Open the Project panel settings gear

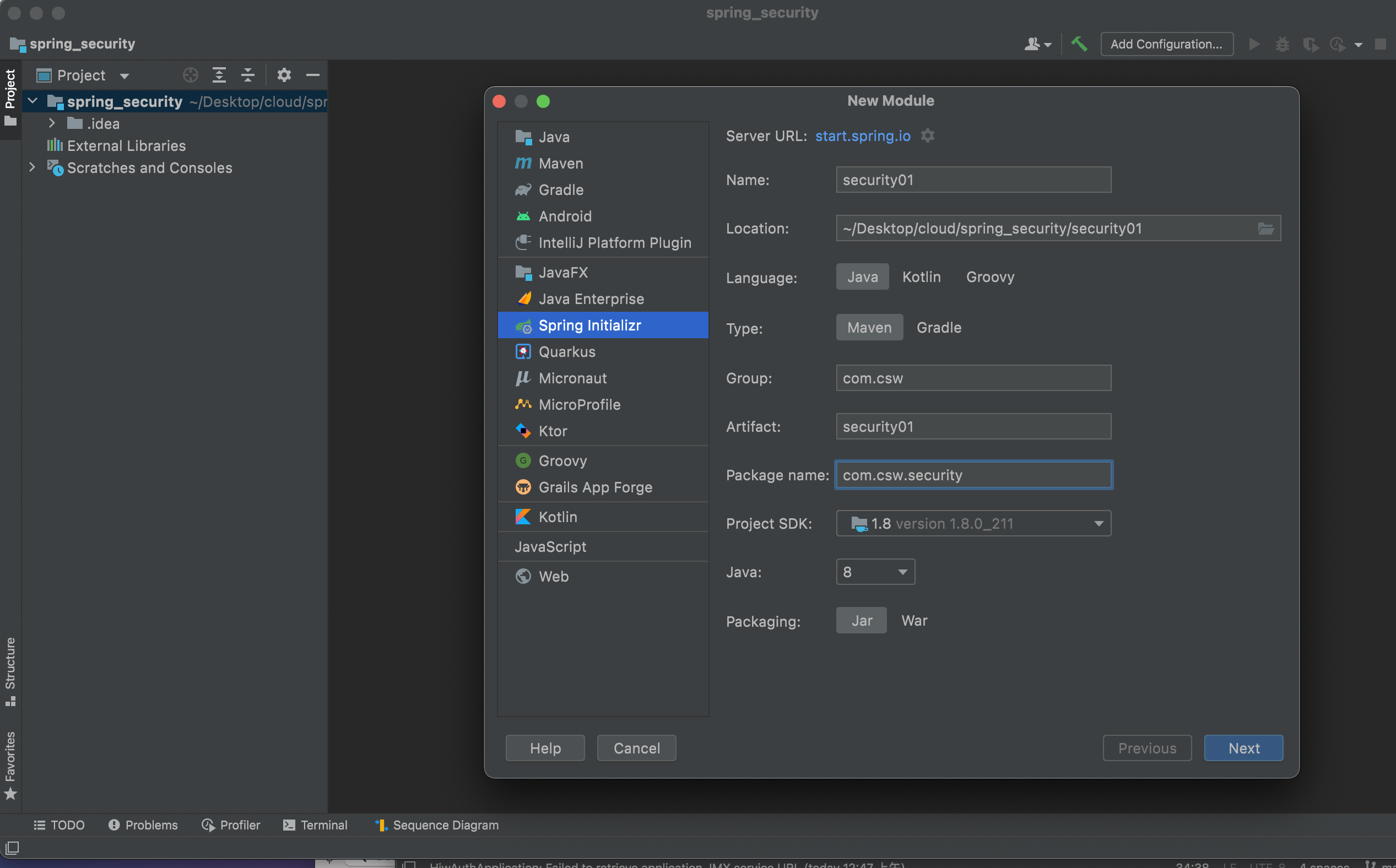[284, 75]
